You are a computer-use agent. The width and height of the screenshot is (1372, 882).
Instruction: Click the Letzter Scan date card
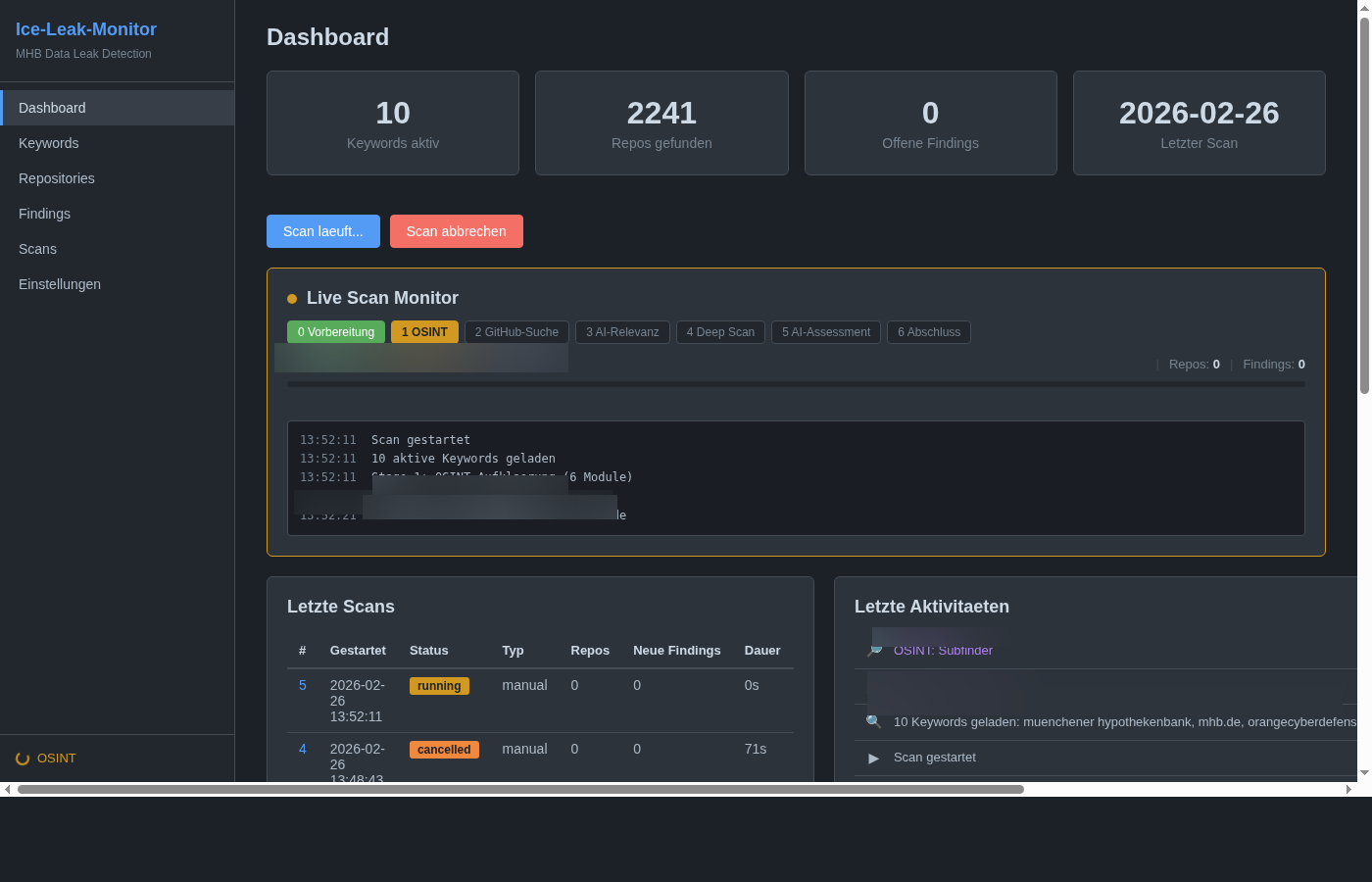pos(1200,123)
